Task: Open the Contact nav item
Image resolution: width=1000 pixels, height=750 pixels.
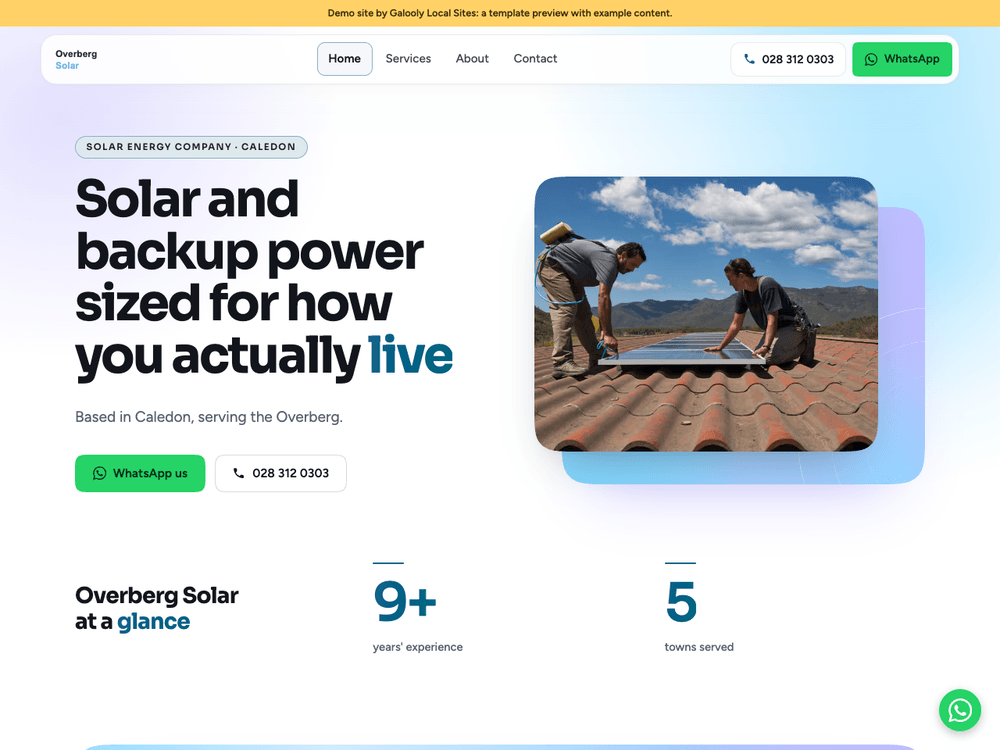Action: coord(535,59)
